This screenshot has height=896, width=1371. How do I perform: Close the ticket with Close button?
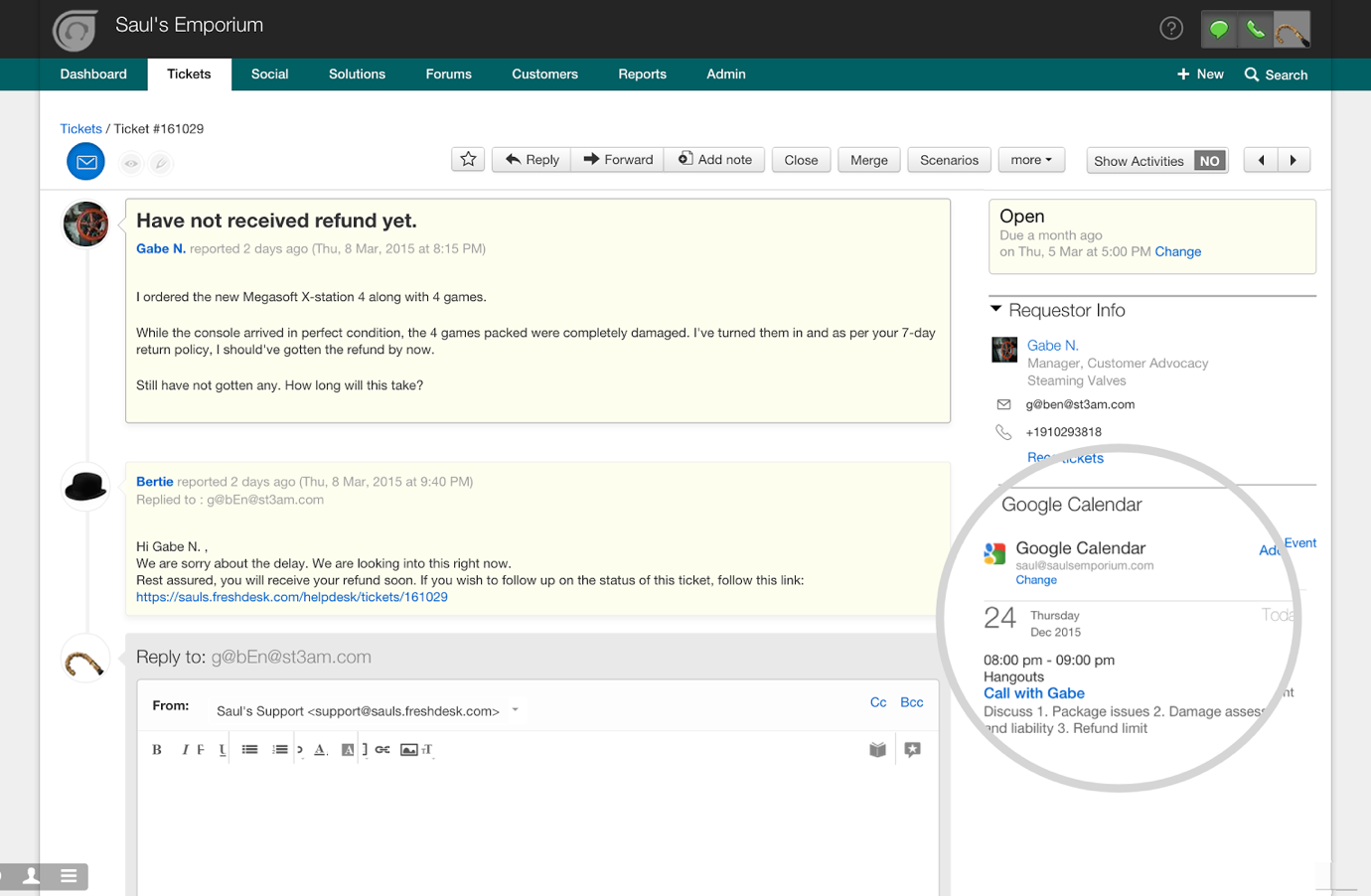[x=801, y=160]
